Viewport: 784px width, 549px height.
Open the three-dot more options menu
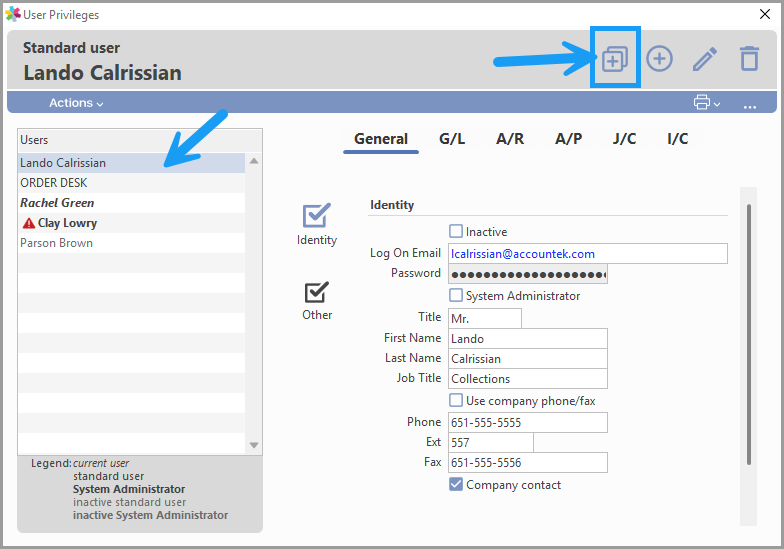750,106
